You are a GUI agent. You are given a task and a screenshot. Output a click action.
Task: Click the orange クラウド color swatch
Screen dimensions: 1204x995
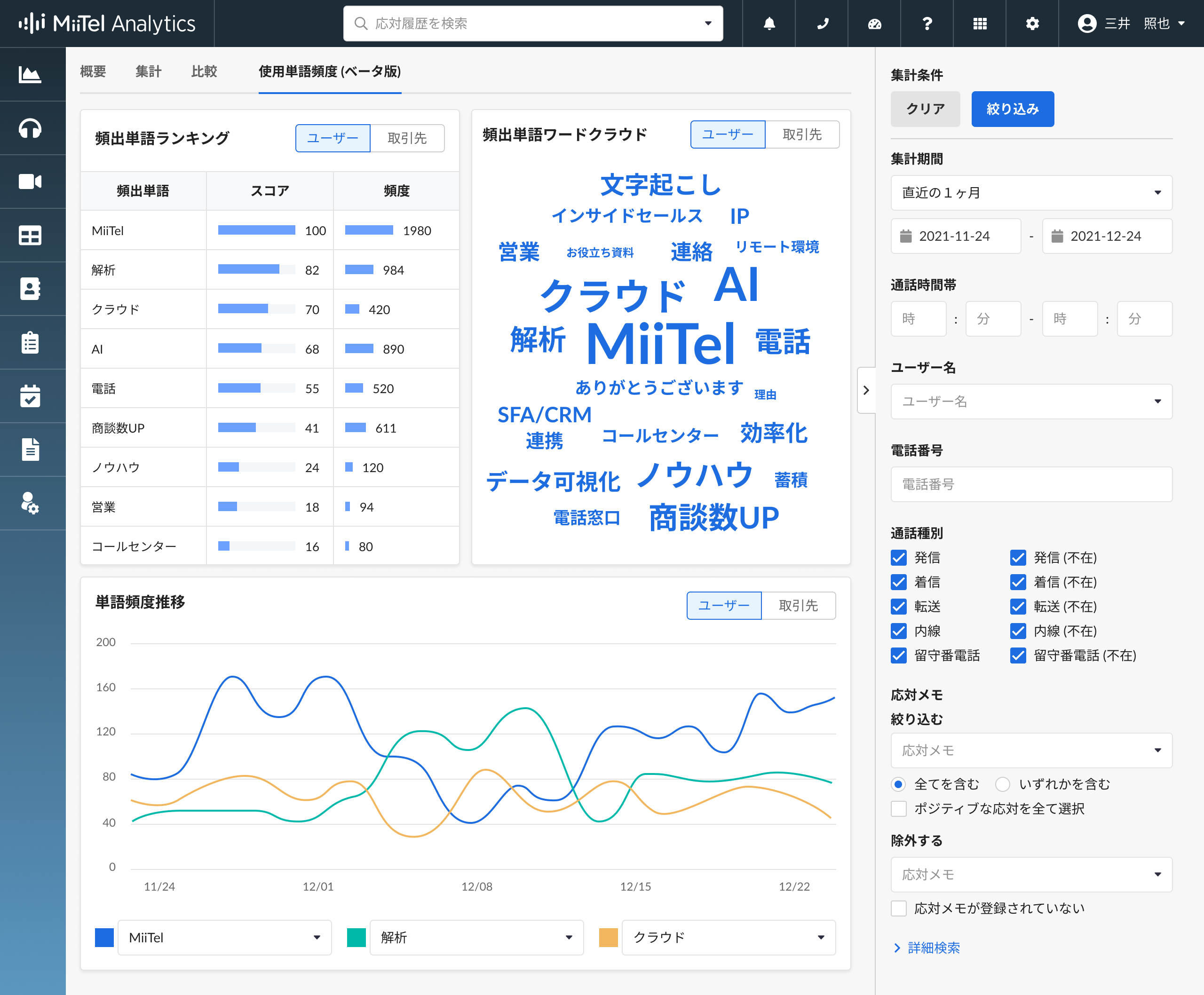(x=608, y=938)
